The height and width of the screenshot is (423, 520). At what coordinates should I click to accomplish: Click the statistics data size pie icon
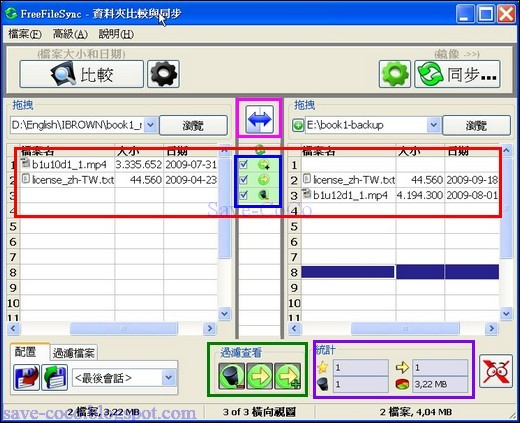(402, 384)
